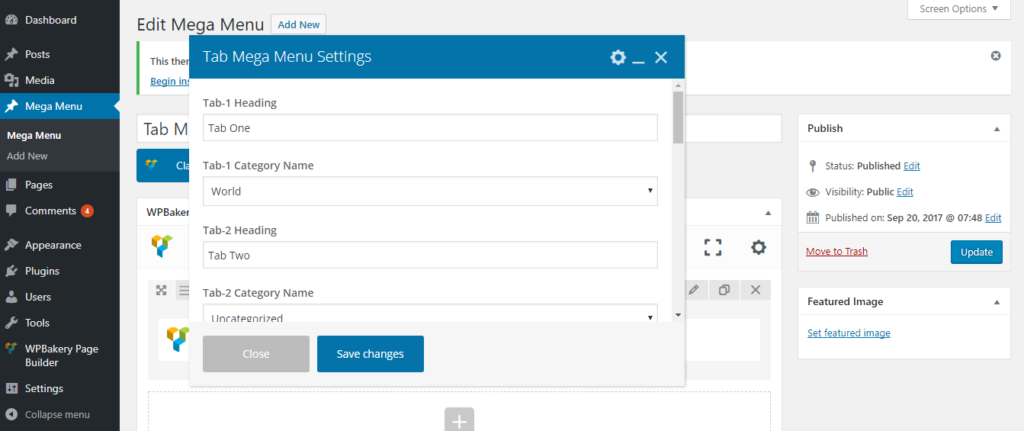Open Tab-1 Category Name dropdown

tap(430, 191)
